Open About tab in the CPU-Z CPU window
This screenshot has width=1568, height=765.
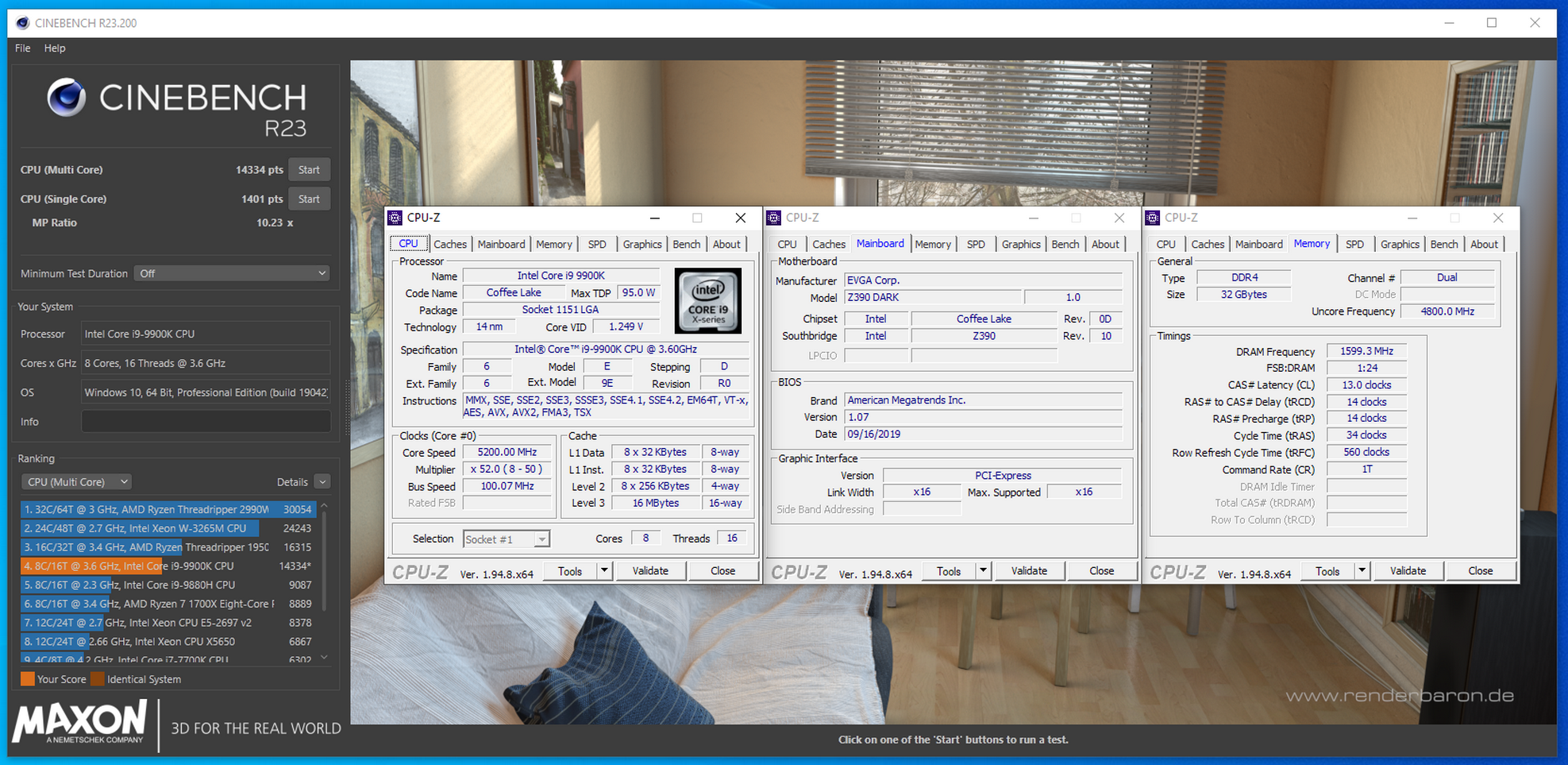[x=726, y=245]
